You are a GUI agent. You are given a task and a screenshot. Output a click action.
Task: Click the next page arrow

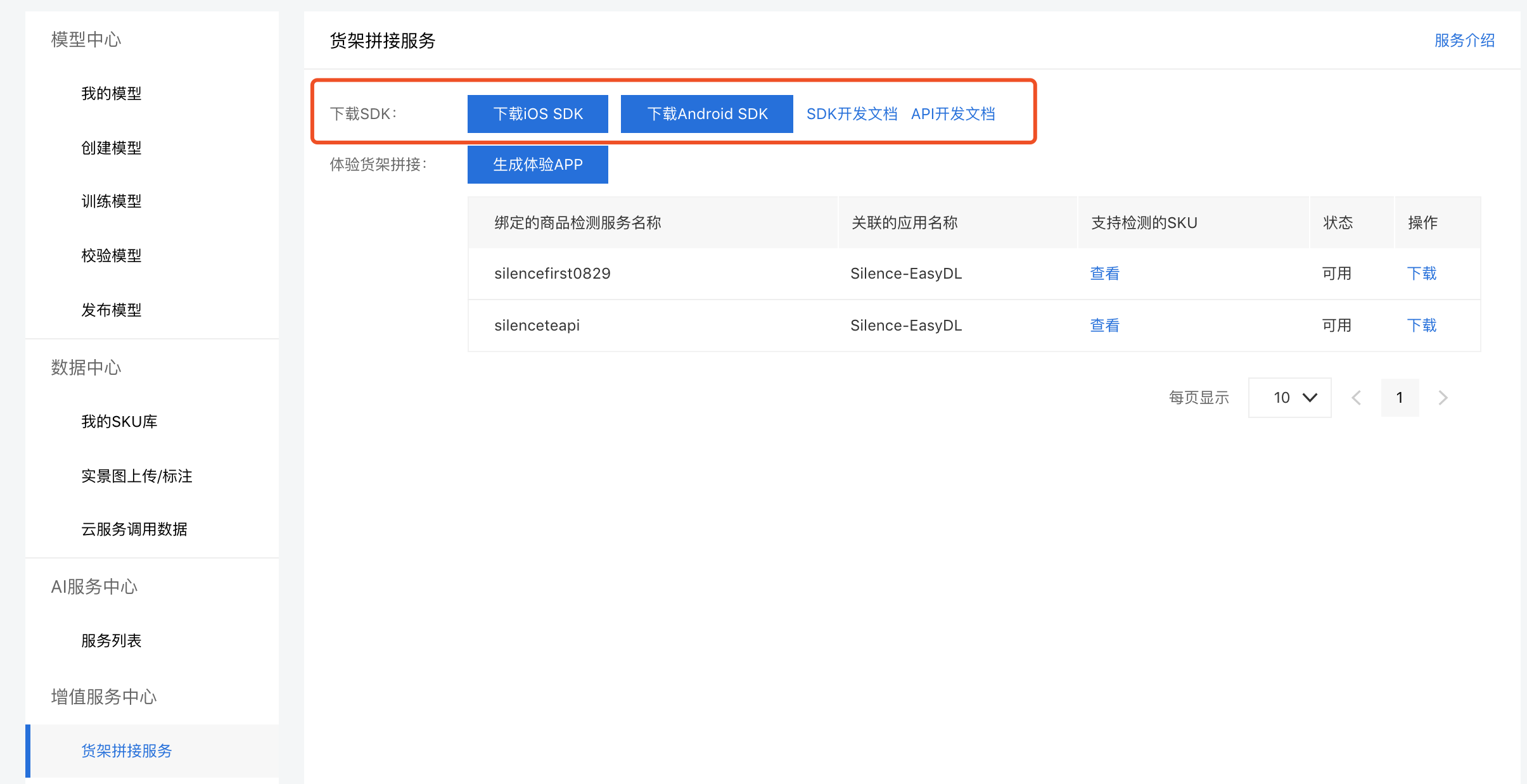[x=1443, y=398]
